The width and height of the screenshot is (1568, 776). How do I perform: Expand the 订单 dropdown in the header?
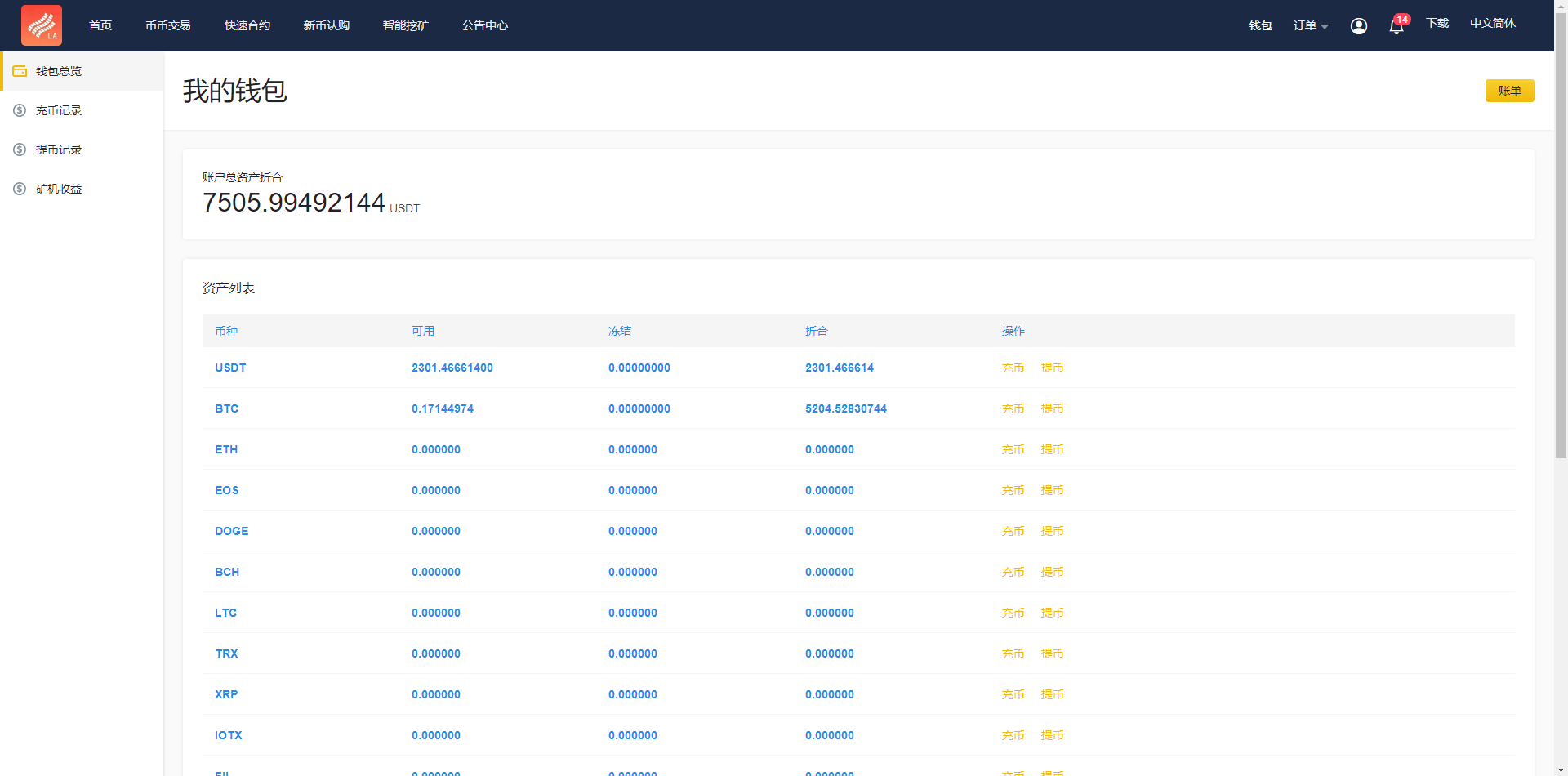(x=1310, y=26)
